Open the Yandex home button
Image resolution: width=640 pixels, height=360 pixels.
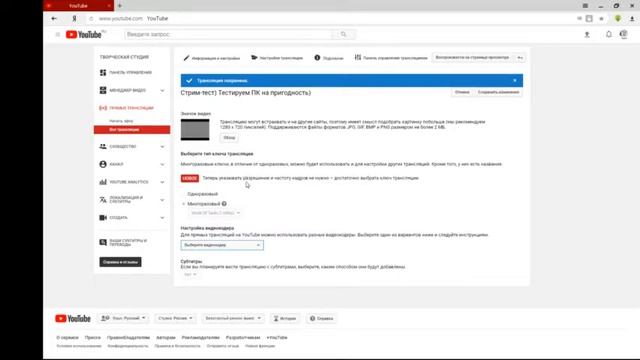[74, 18]
